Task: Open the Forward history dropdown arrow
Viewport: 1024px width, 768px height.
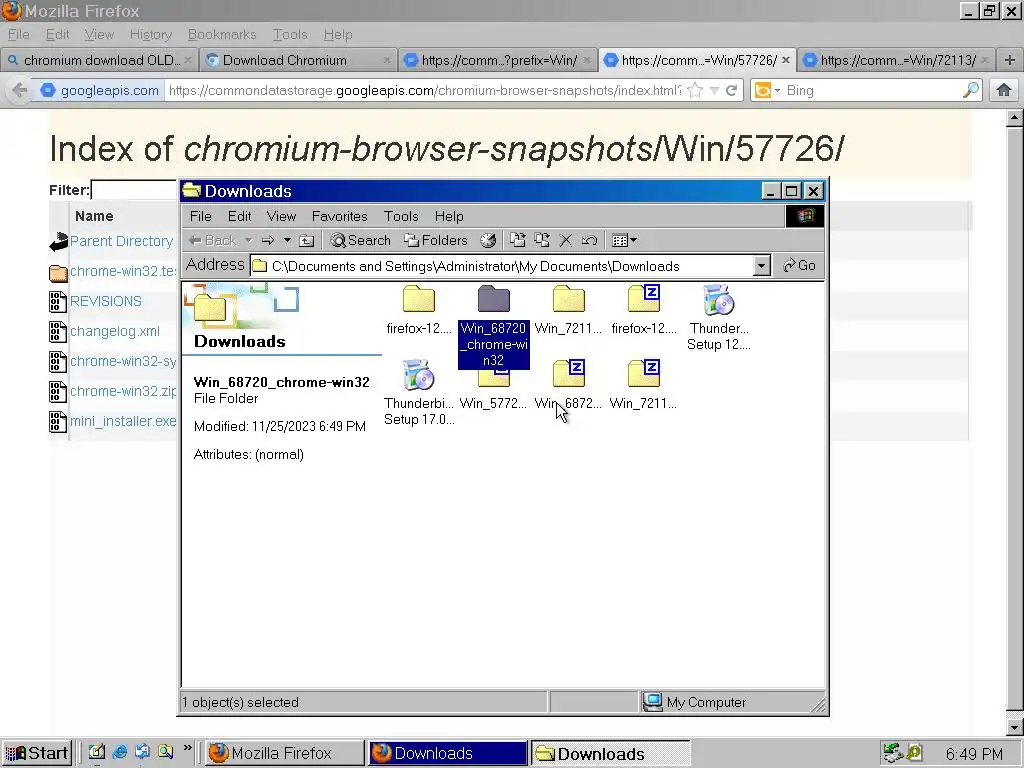Action: 287,240
